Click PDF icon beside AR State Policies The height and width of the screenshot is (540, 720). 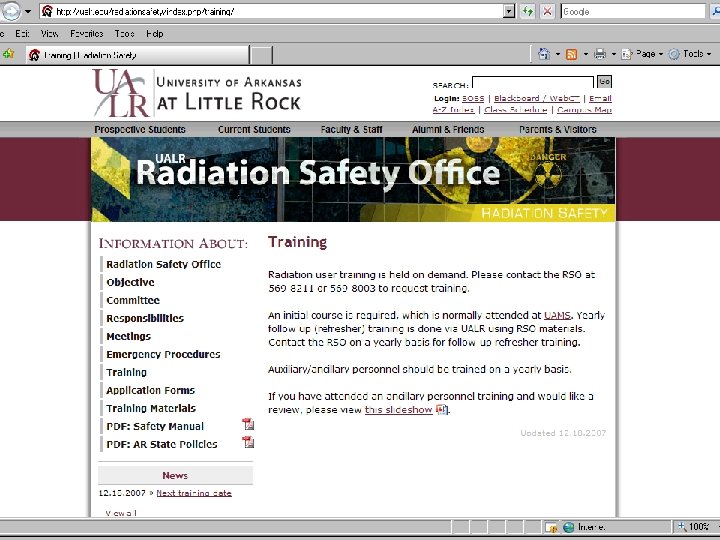(x=248, y=442)
